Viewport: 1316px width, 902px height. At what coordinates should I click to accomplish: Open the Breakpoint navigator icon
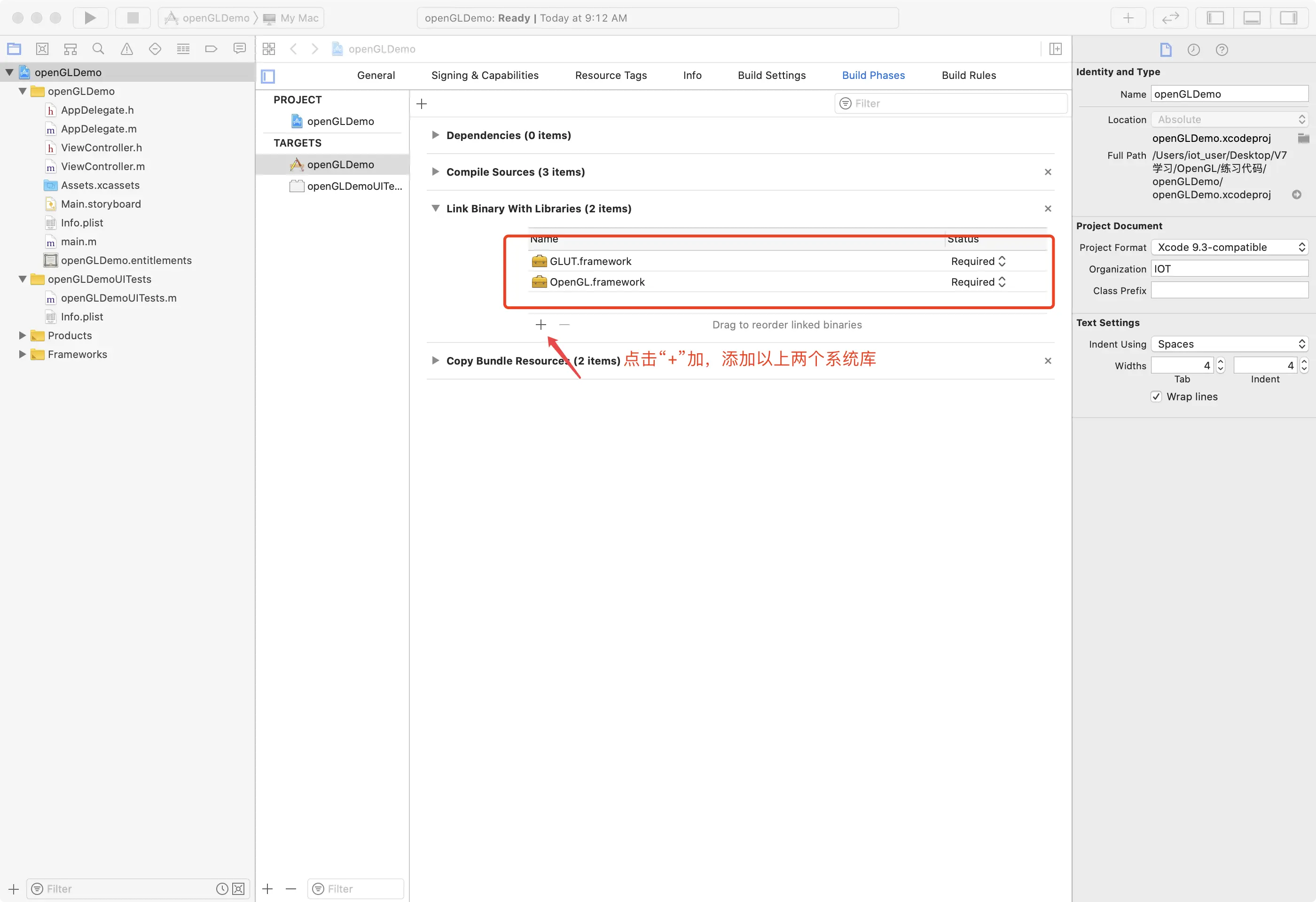tap(211, 49)
